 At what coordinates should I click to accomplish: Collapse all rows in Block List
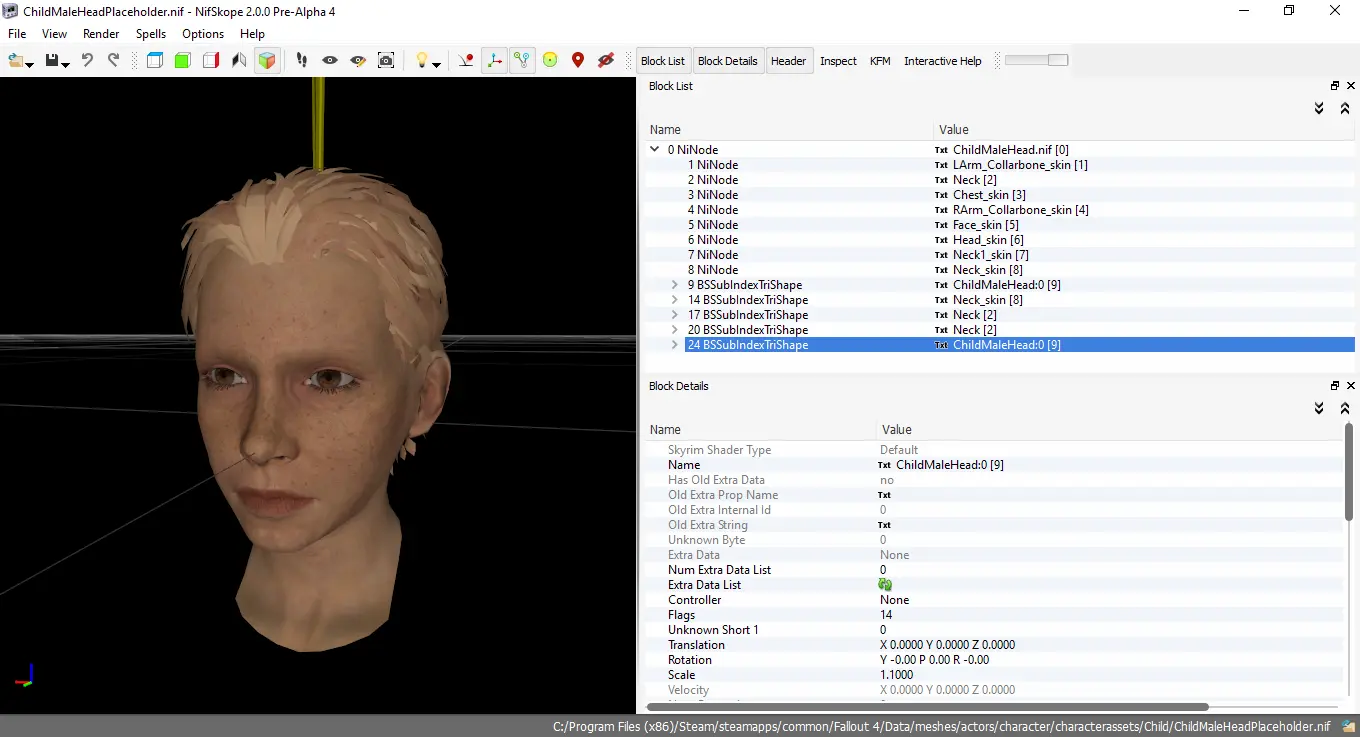tap(1345, 108)
